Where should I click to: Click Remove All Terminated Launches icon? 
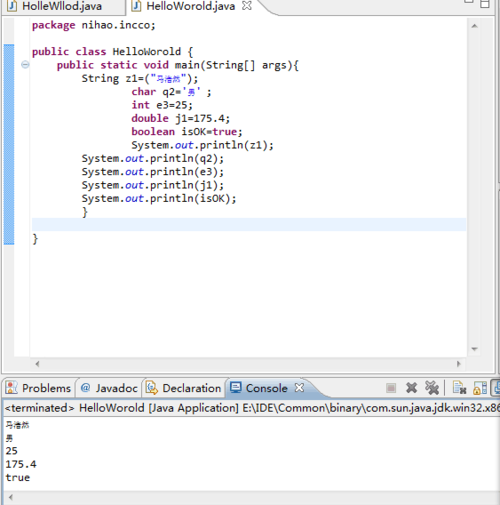pyautogui.click(x=432, y=388)
